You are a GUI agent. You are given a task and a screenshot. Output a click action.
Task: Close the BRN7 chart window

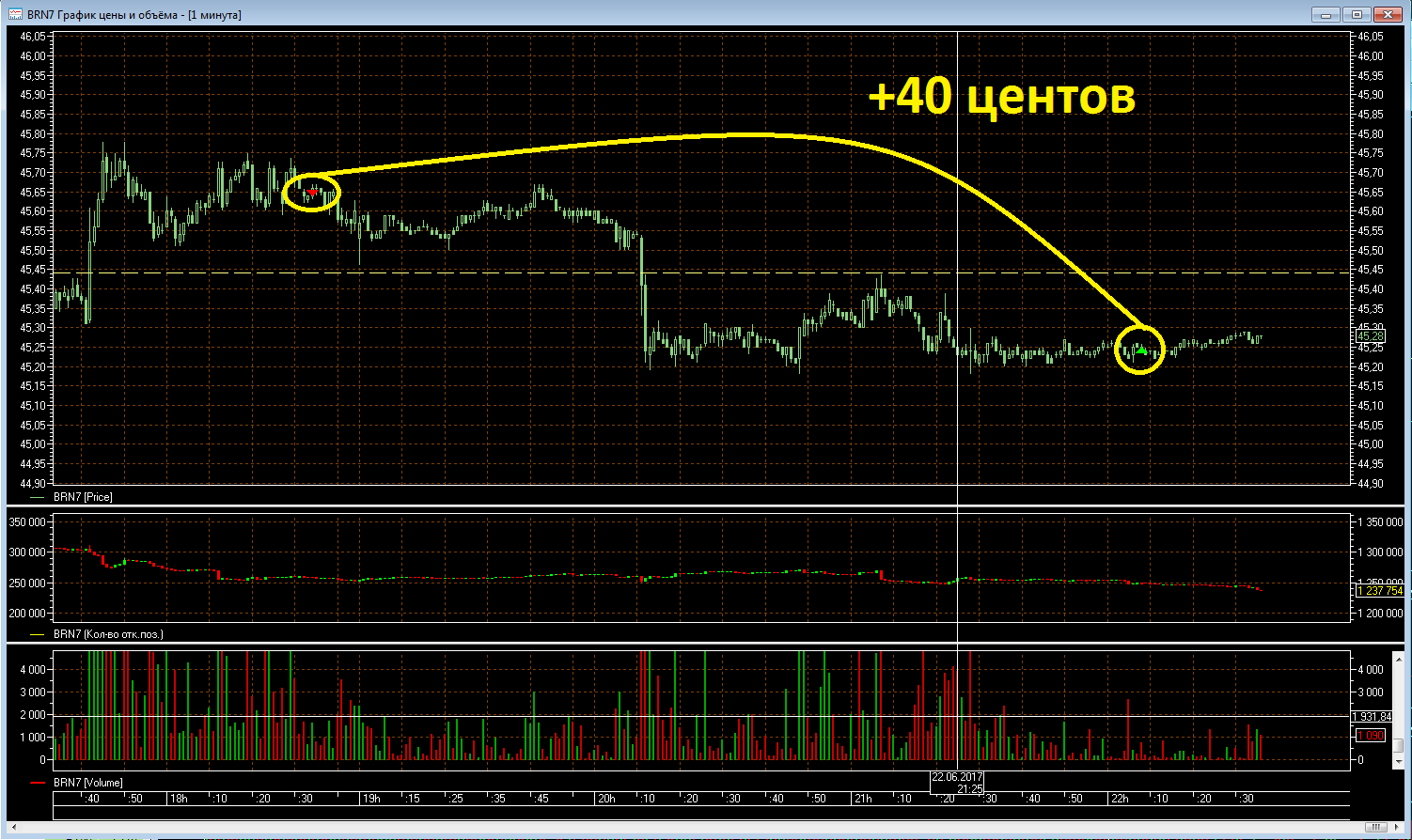tap(1388, 14)
